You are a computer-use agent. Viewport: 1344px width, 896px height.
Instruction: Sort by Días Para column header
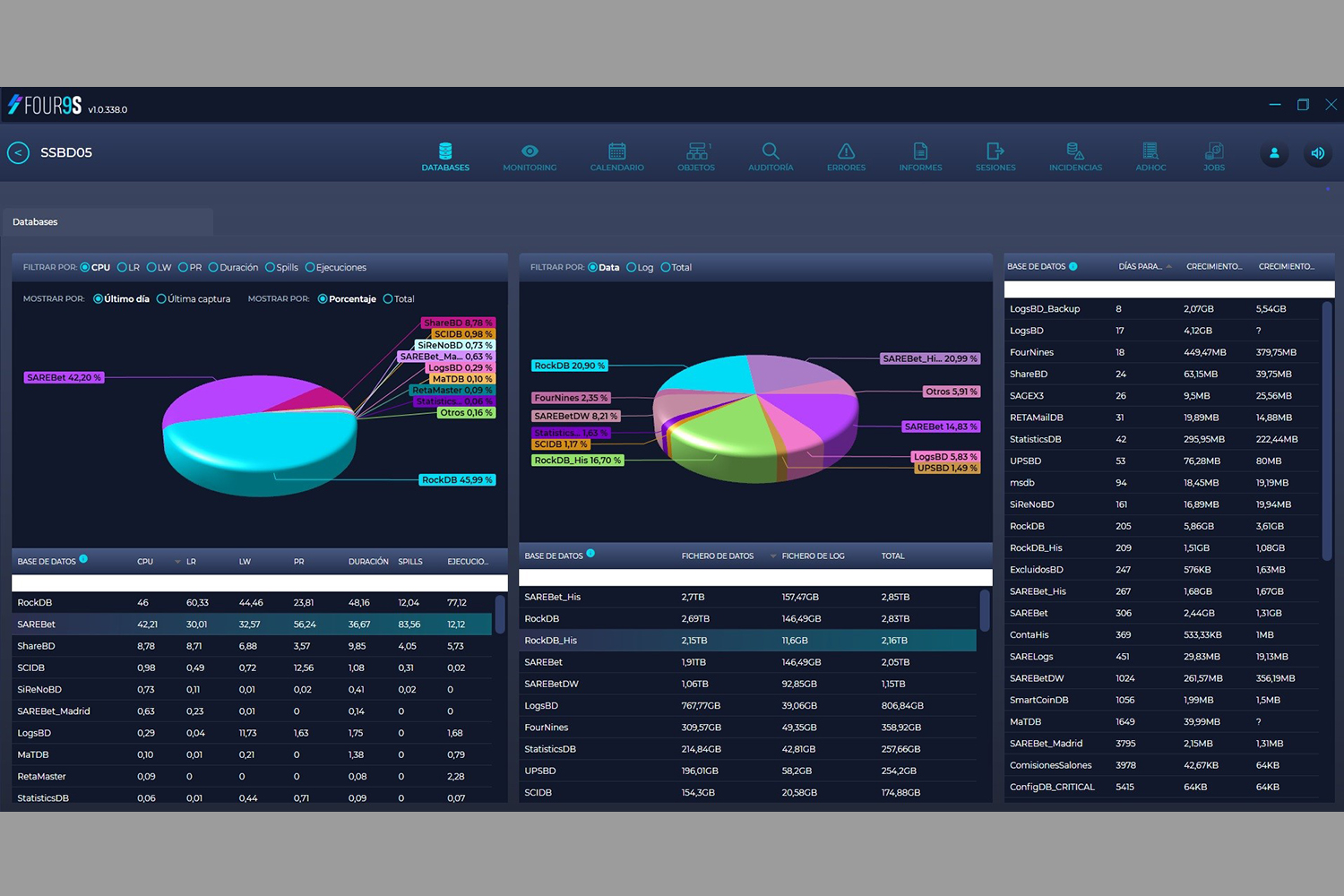[x=1140, y=267]
